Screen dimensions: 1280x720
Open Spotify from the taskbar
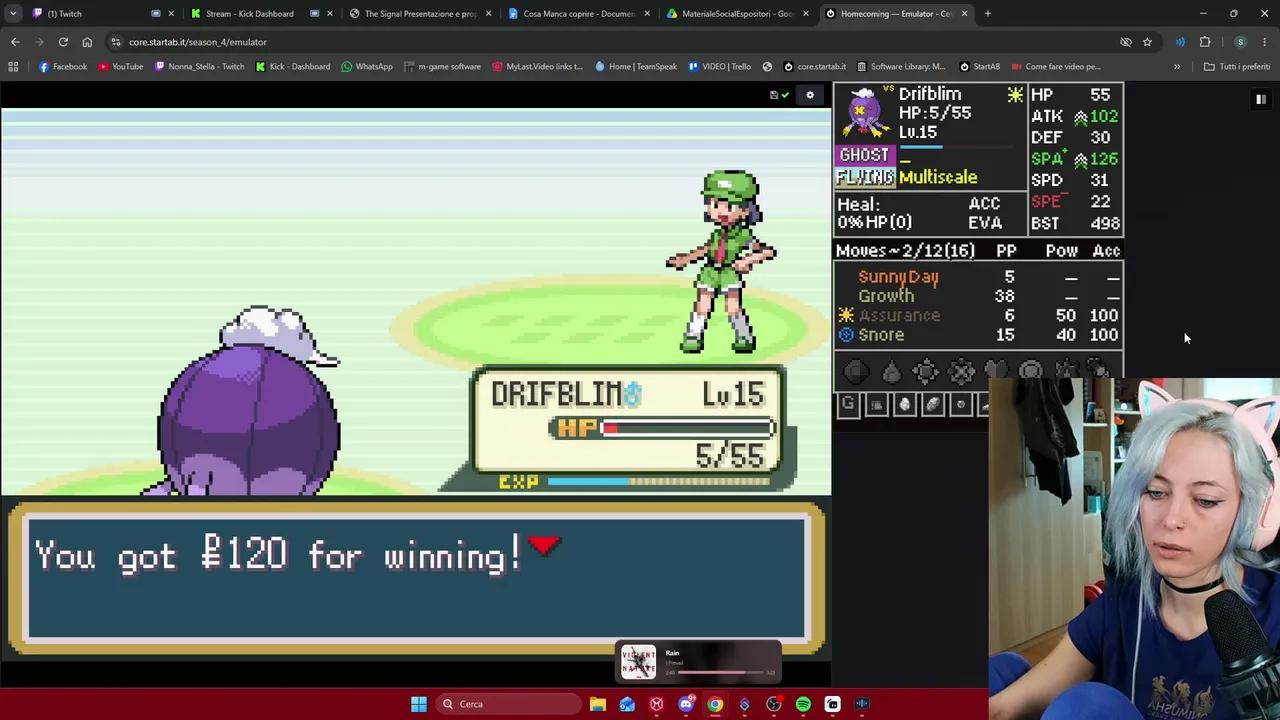(803, 704)
